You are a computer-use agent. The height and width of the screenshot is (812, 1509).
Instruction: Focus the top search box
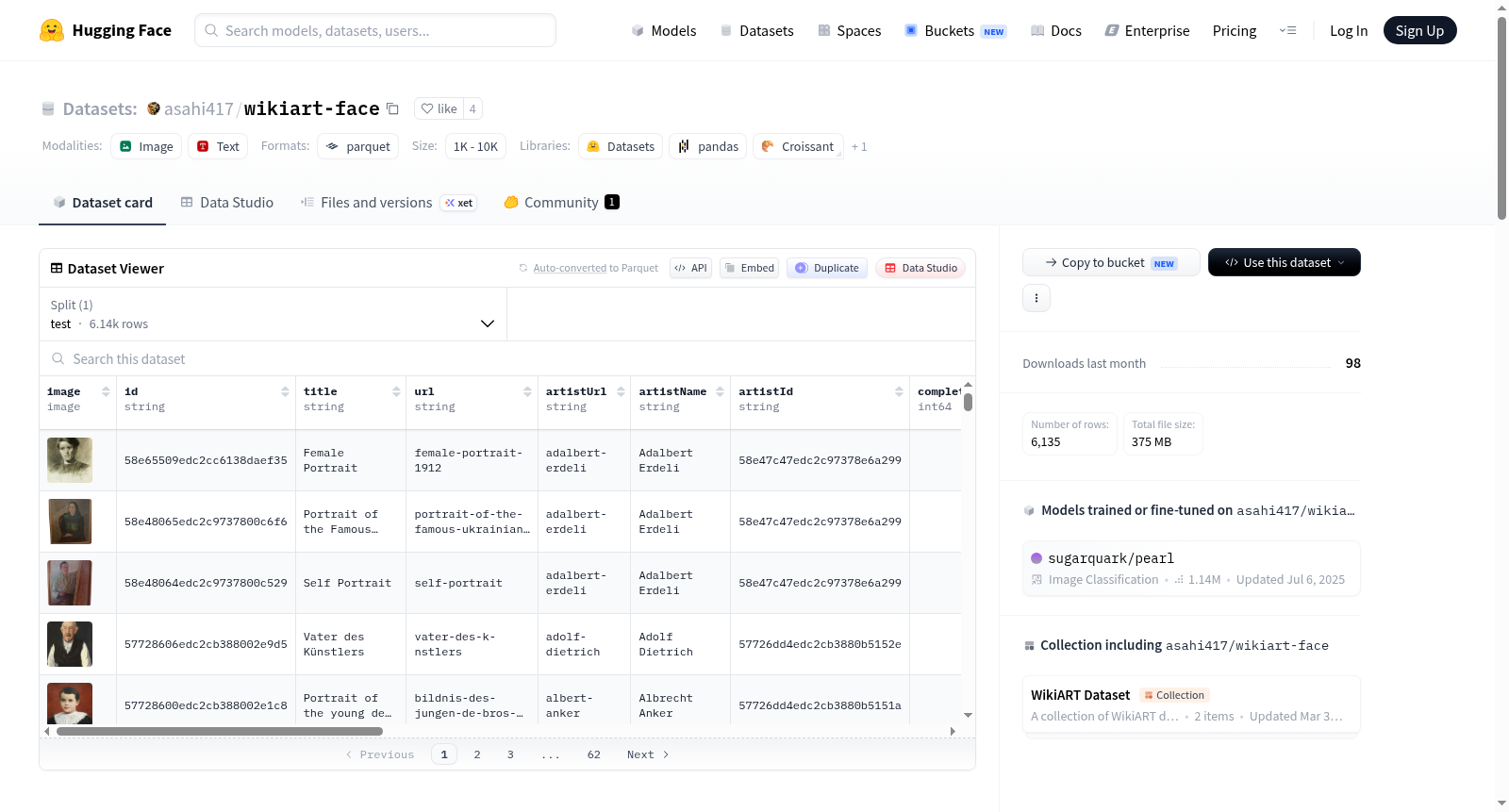(x=375, y=30)
